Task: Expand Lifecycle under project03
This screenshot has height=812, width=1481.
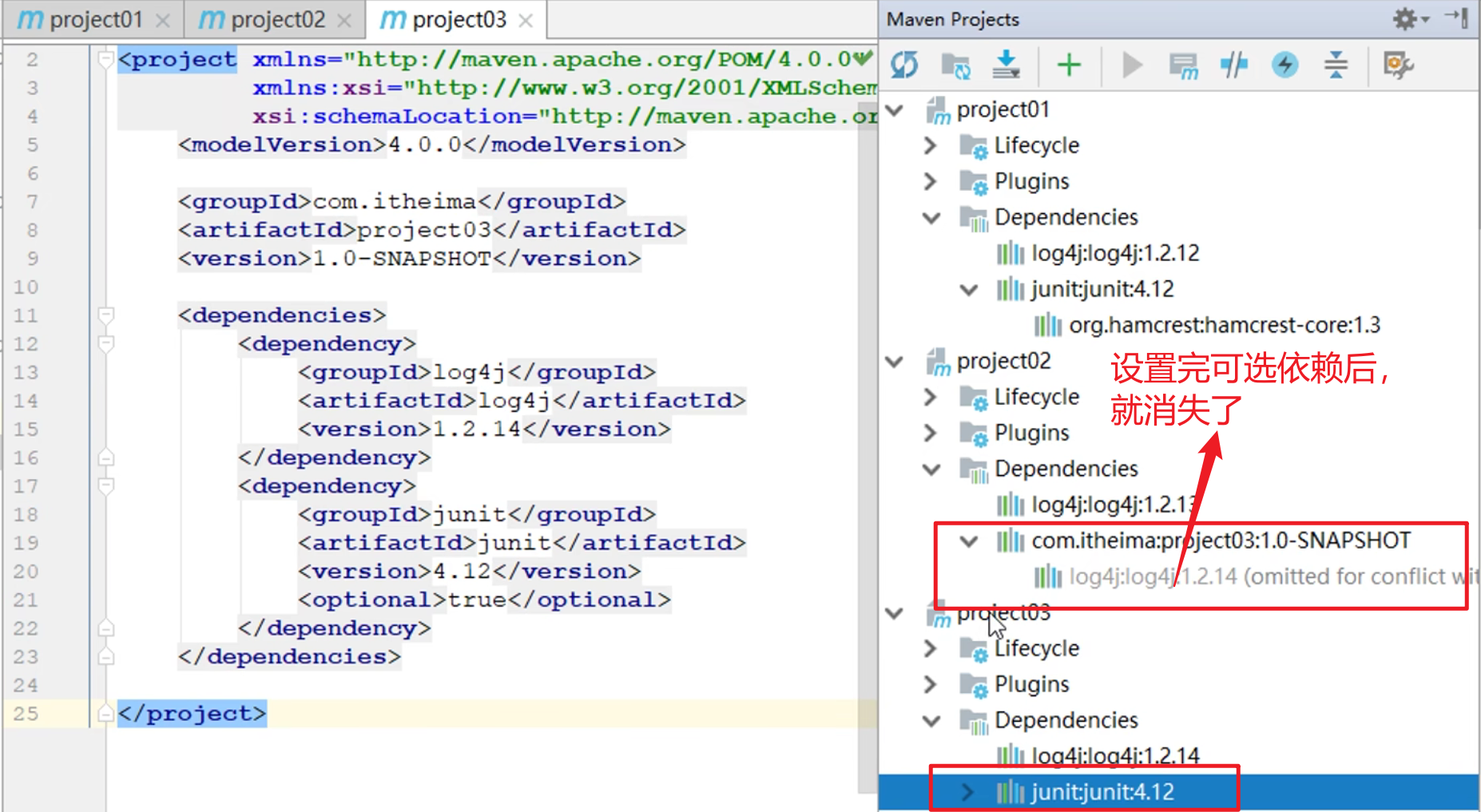Action: 930,648
